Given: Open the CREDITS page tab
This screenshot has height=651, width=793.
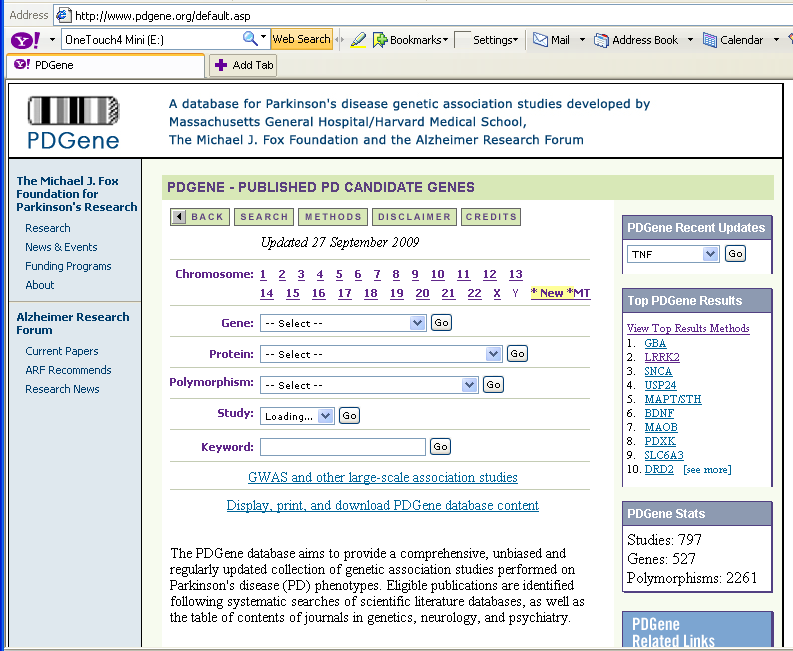Looking at the screenshot, I should 491,217.
